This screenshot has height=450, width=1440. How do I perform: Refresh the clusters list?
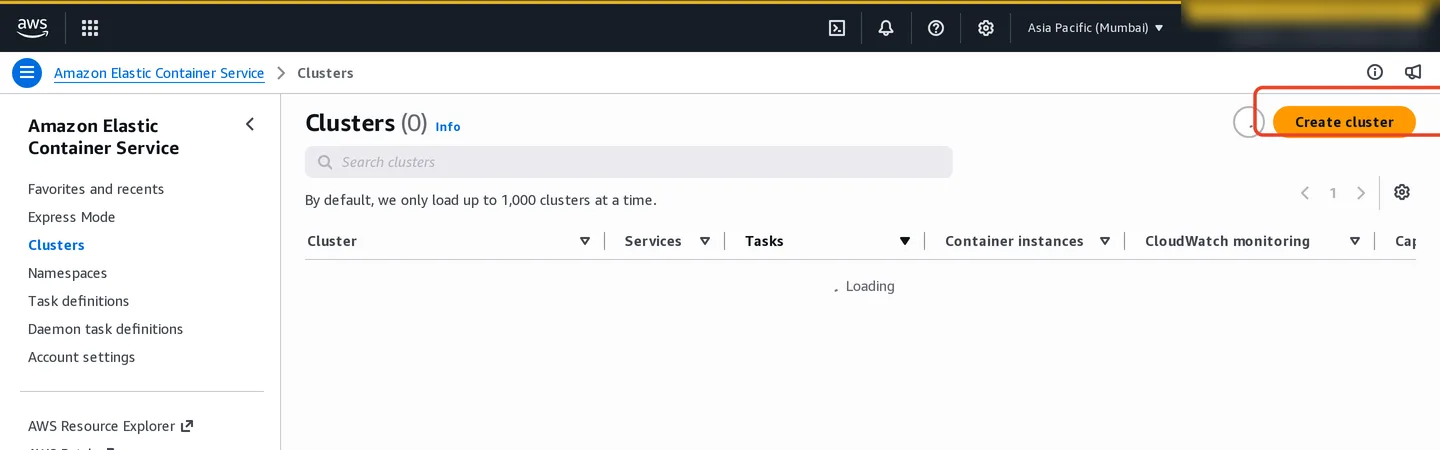(x=1249, y=122)
